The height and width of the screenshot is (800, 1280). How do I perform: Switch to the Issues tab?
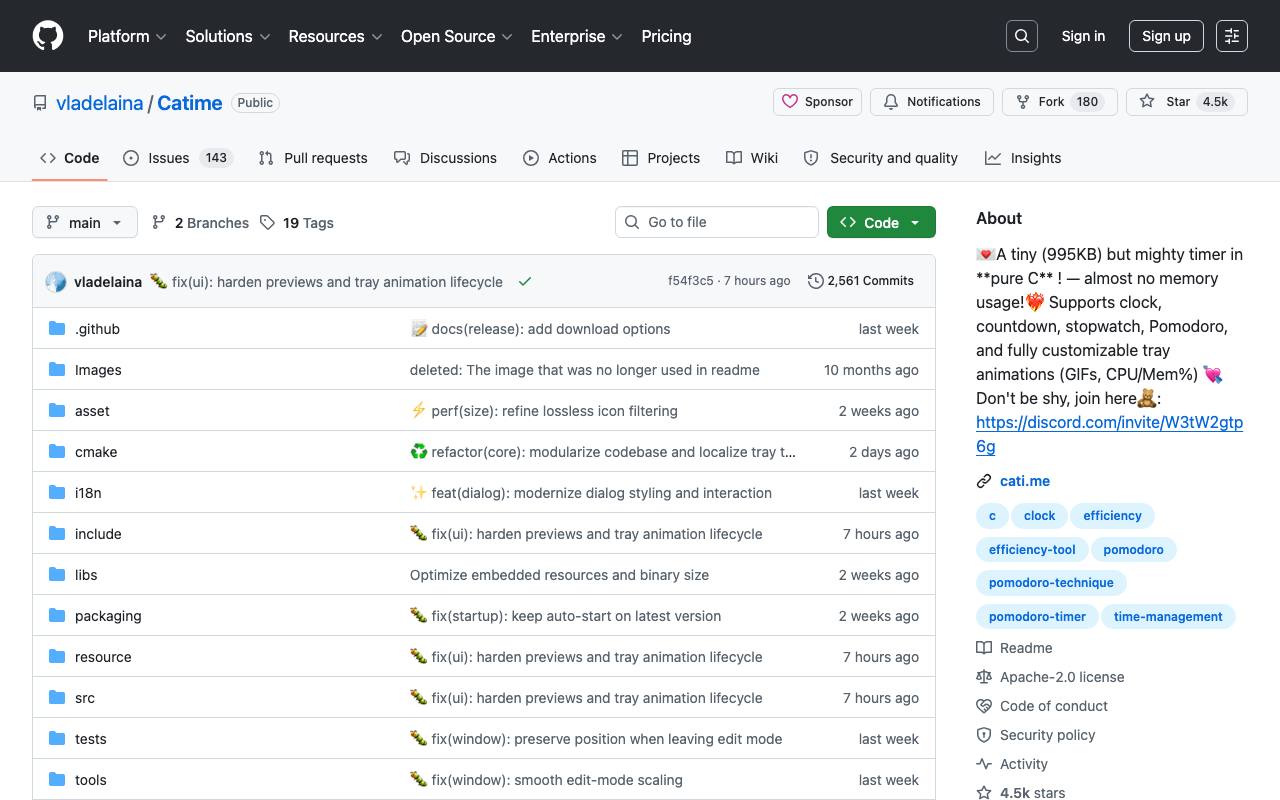pos(178,158)
